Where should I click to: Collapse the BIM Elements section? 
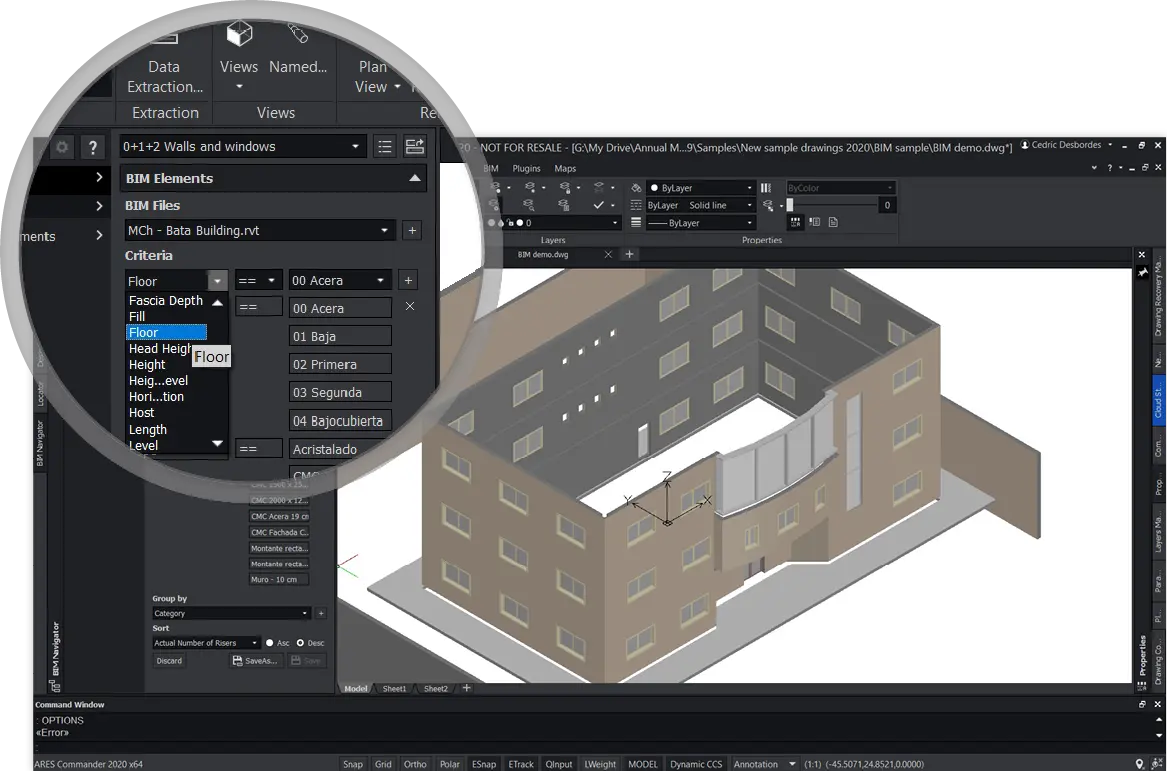(415, 178)
